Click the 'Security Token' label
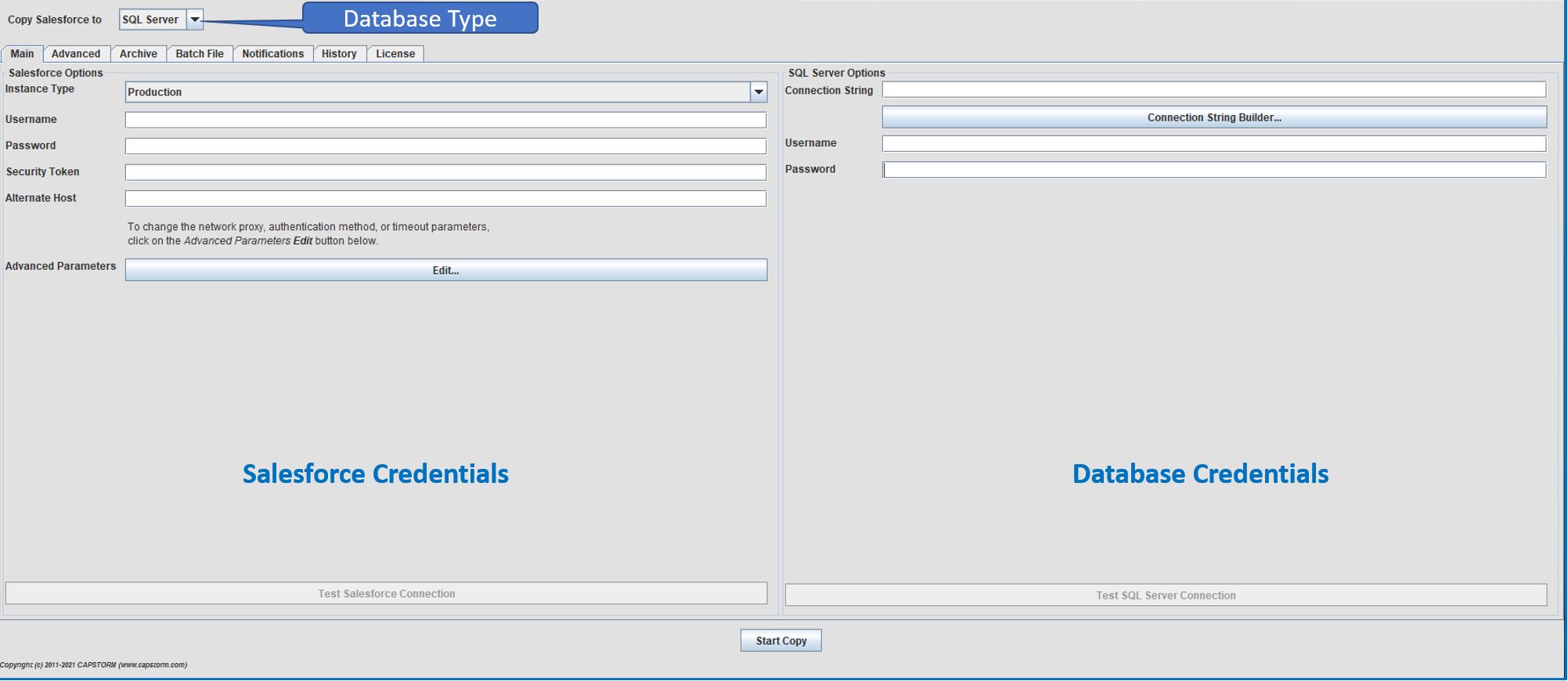Image resolution: width=1568 pixels, height=681 pixels. click(42, 172)
